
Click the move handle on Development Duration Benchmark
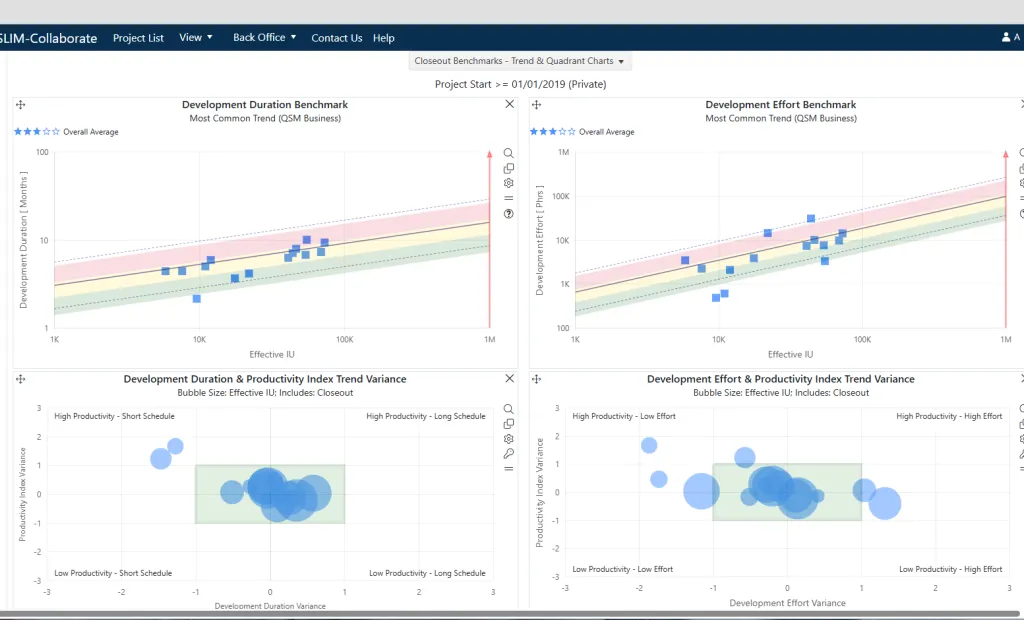pos(20,105)
